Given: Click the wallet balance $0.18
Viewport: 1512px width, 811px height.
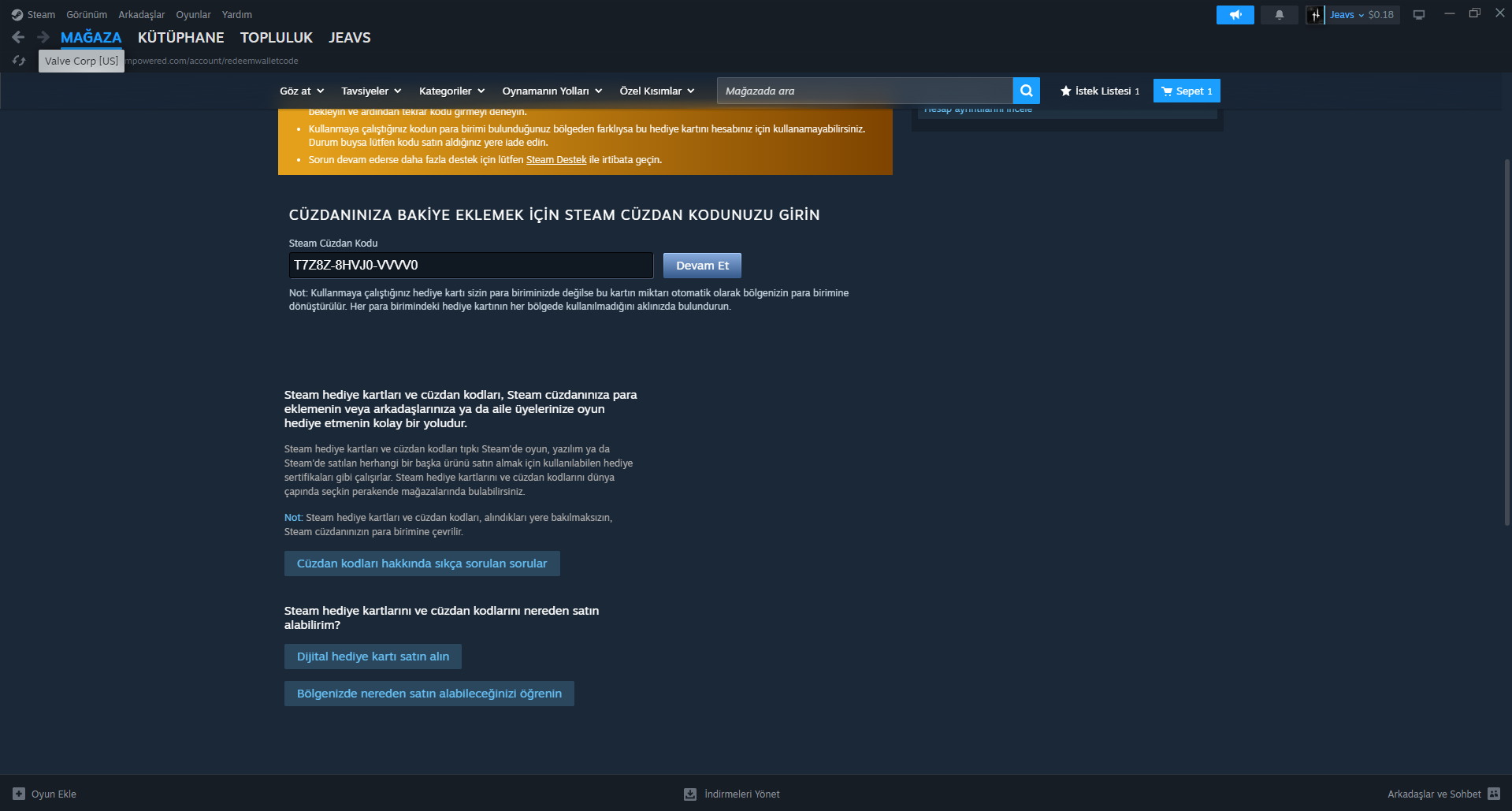Looking at the screenshot, I should pyautogui.click(x=1380, y=15).
